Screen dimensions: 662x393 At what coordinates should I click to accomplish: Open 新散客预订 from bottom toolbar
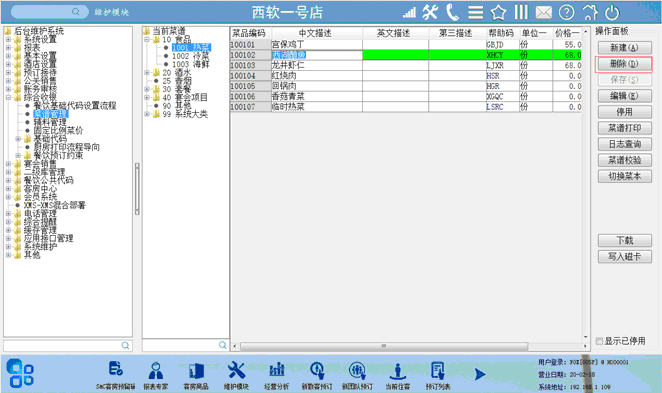317,375
